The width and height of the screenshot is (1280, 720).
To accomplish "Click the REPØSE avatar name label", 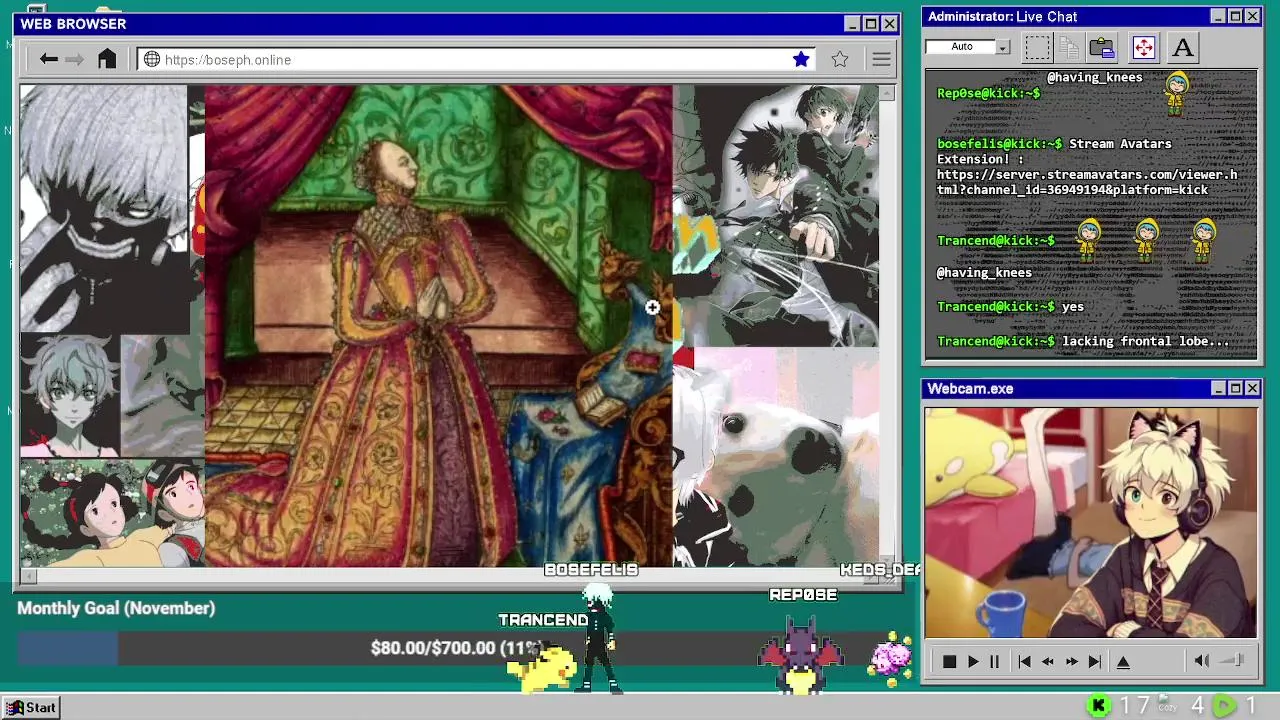I will (803, 594).
